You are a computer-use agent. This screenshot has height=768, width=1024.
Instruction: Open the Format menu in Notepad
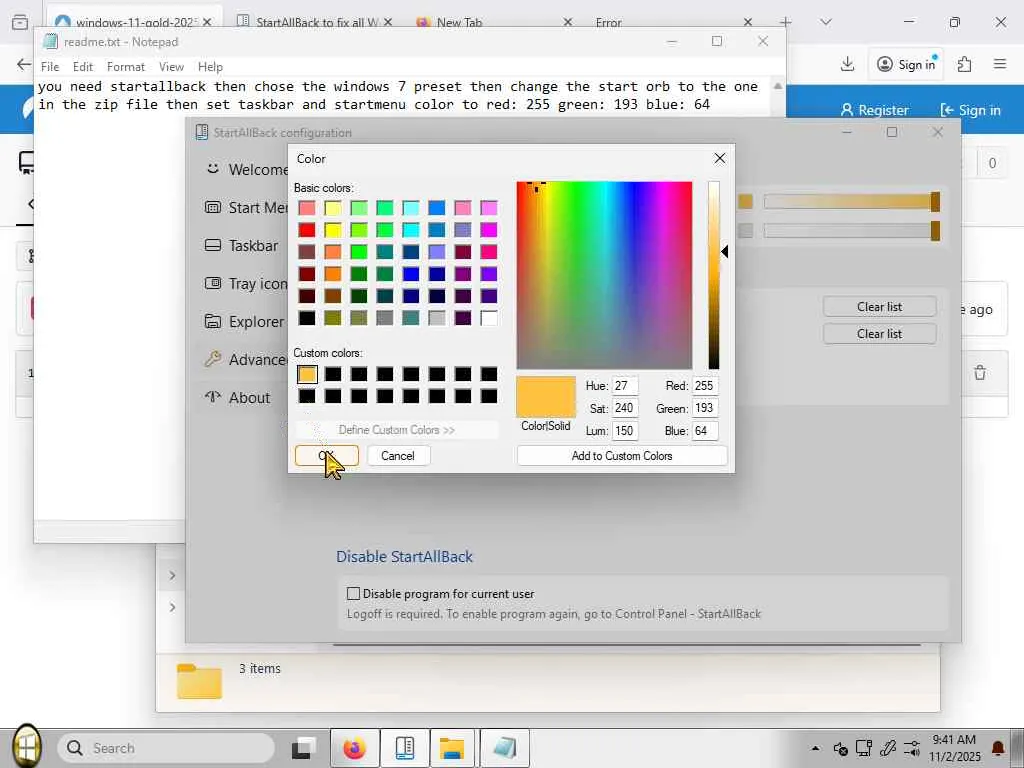coord(126,67)
